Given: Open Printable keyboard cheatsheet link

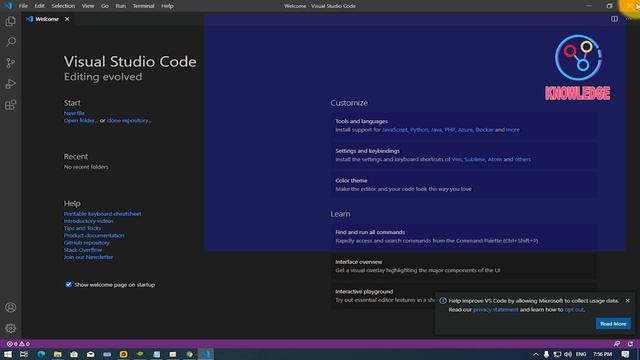Looking at the screenshot, I should (x=102, y=213).
